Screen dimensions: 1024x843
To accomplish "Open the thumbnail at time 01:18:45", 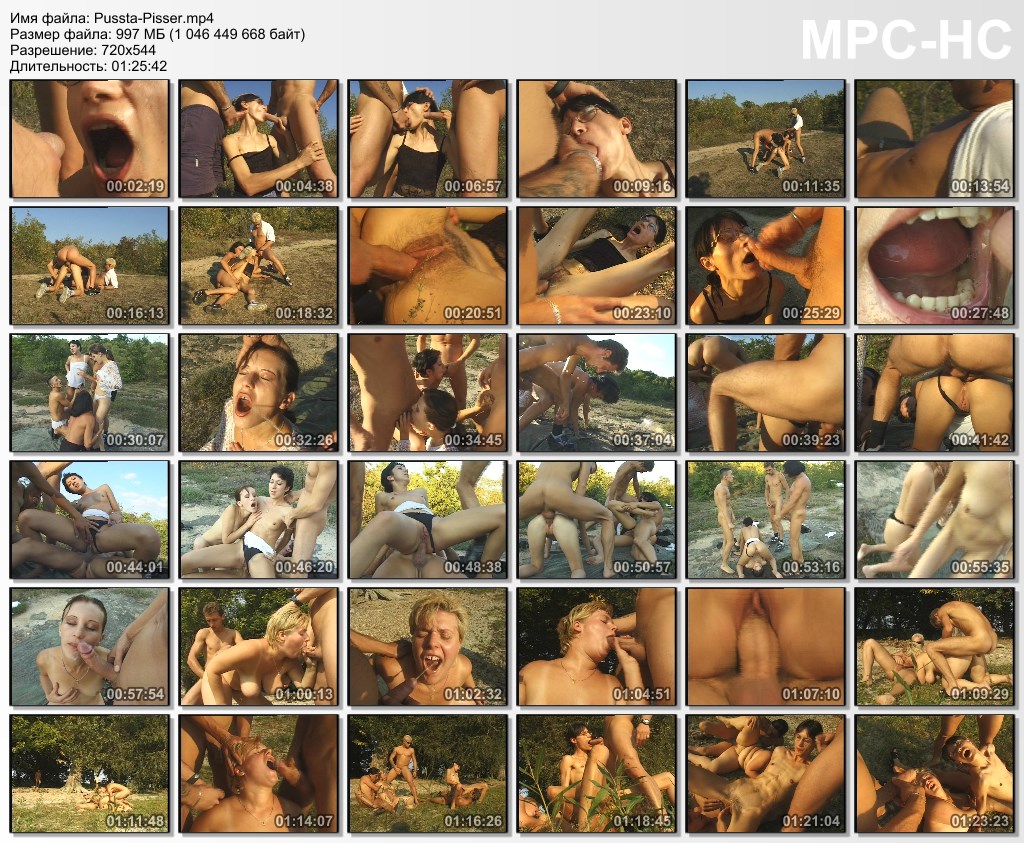I will [x=597, y=774].
